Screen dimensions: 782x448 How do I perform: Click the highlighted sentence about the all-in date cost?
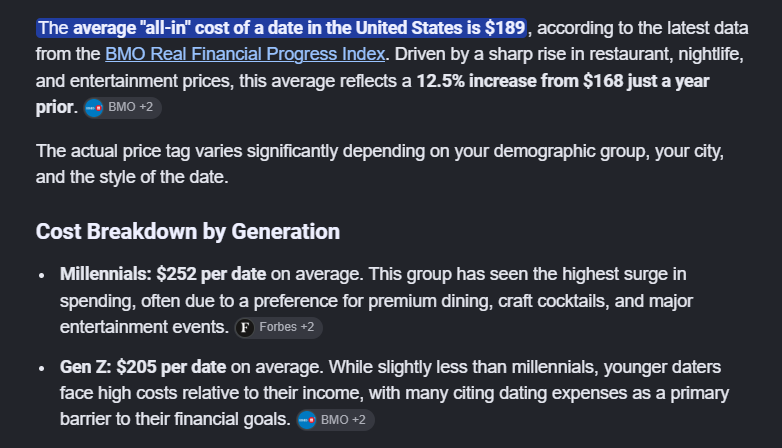pyautogui.click(x=281, y=28)
